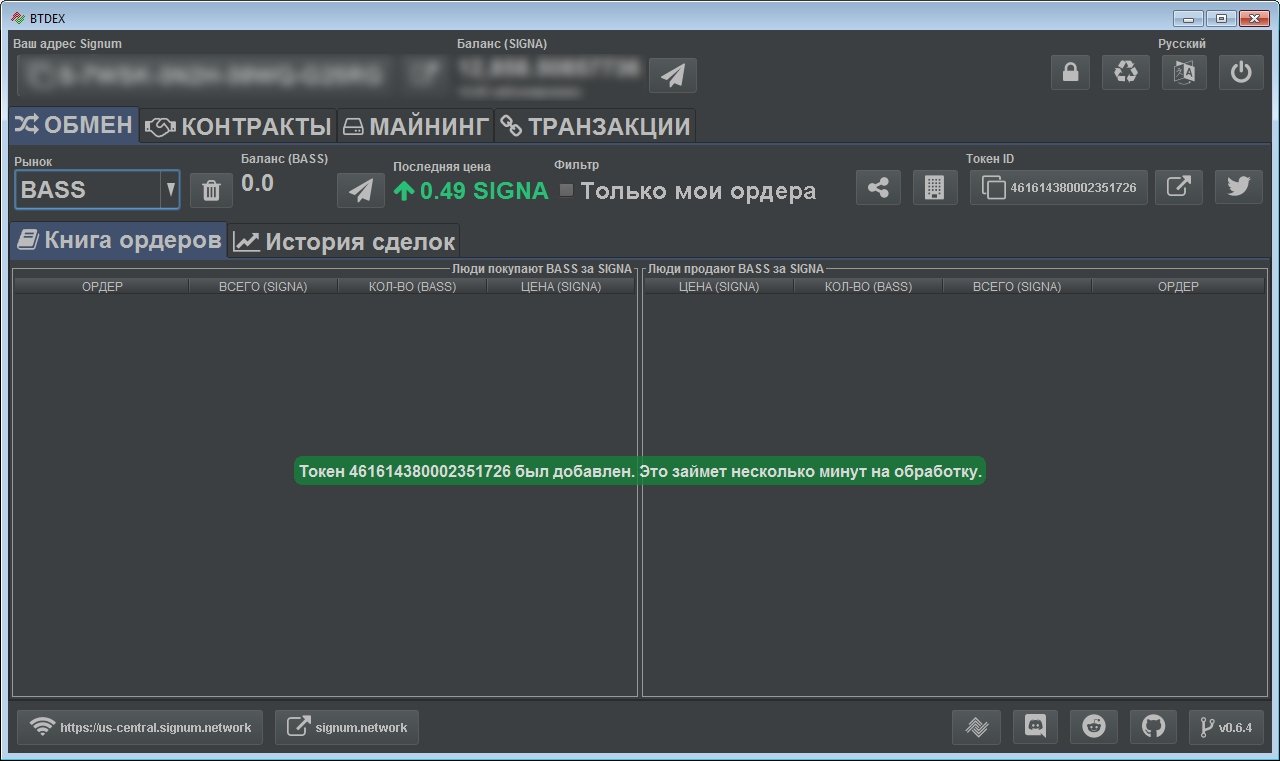1280x761 pixels.
Task: Click the ВСЕГО (SIGNA) header in the sell table
Action: tap(1017, 286)
